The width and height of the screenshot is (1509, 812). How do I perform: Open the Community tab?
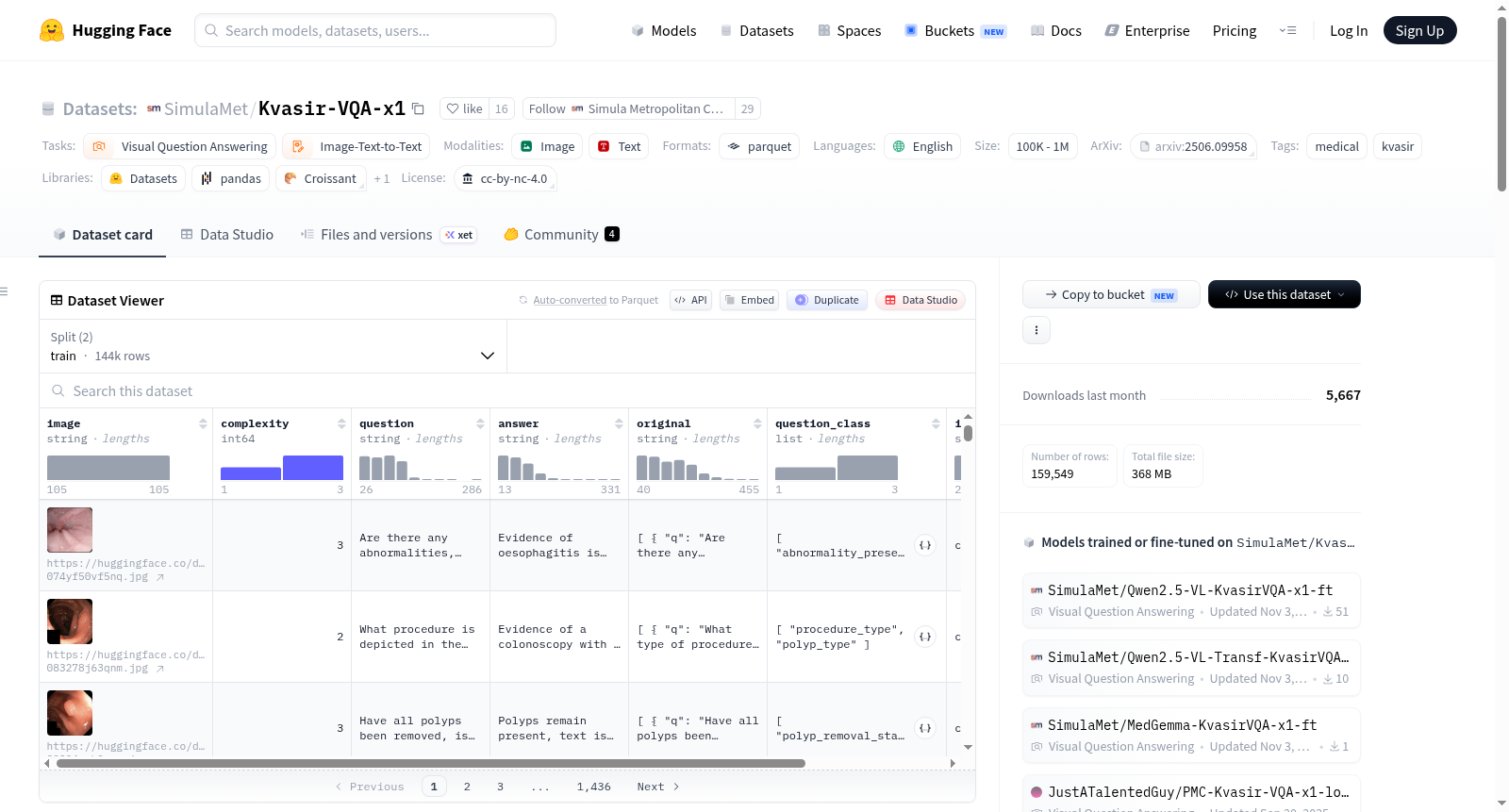coord(561,235)
